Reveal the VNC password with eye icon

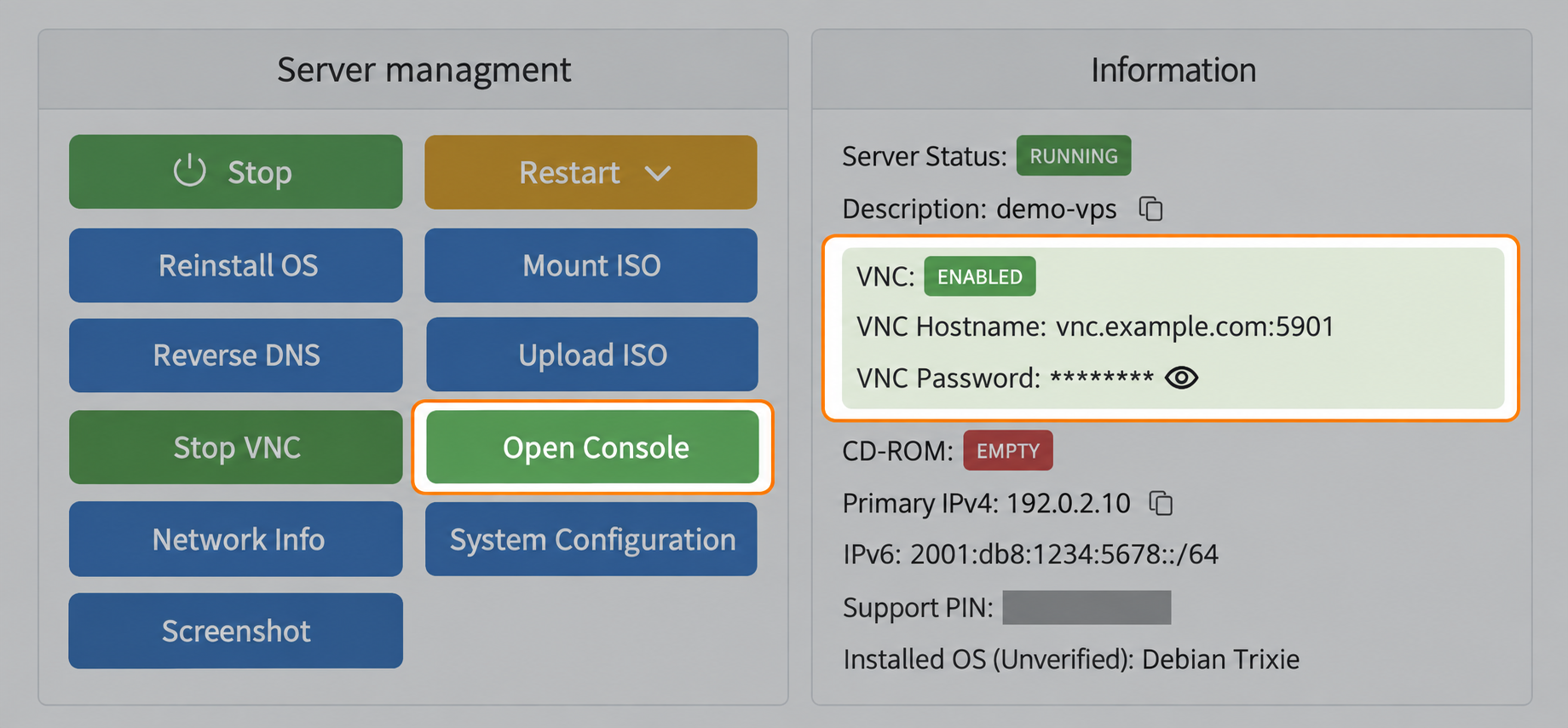(1182, 378)
